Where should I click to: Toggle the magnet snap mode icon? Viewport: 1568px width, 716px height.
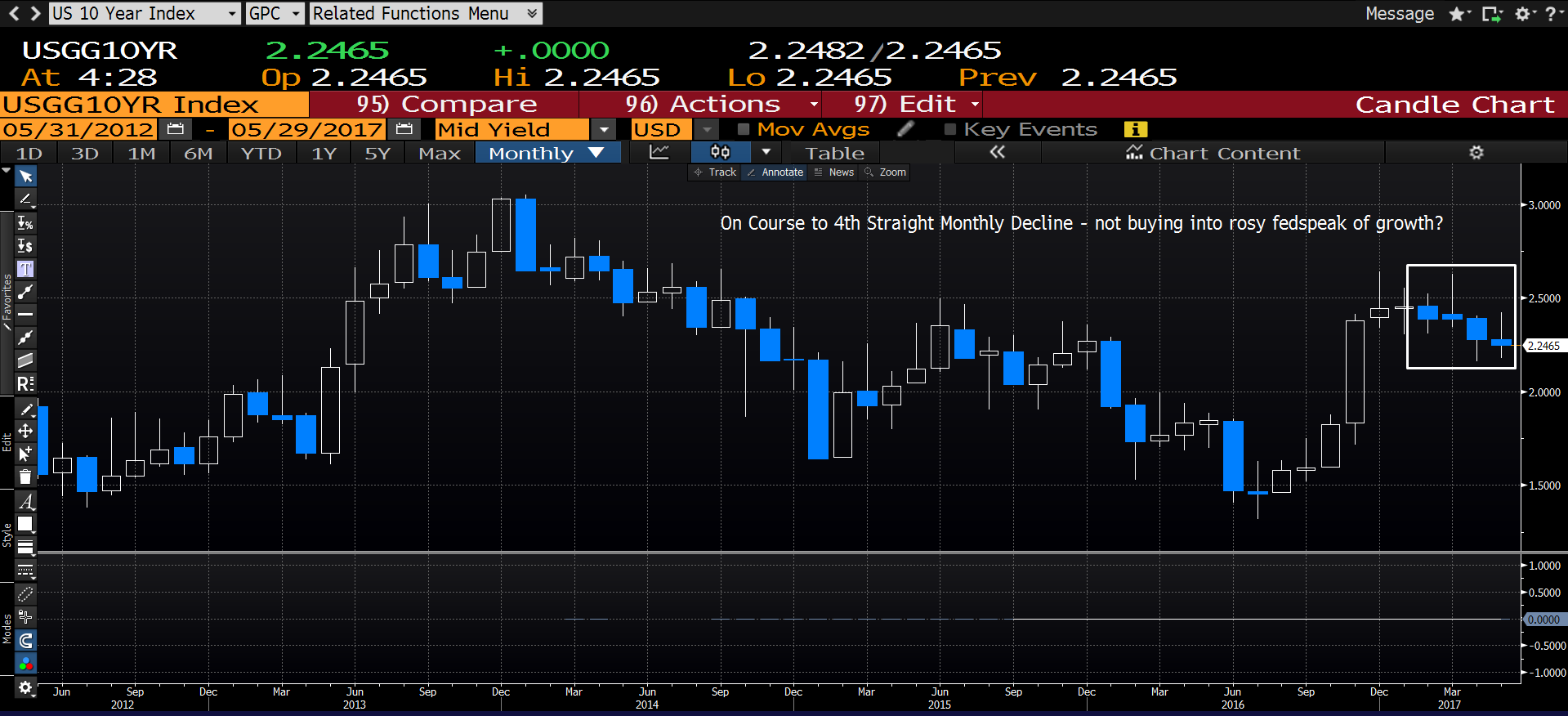pos(25,641)
